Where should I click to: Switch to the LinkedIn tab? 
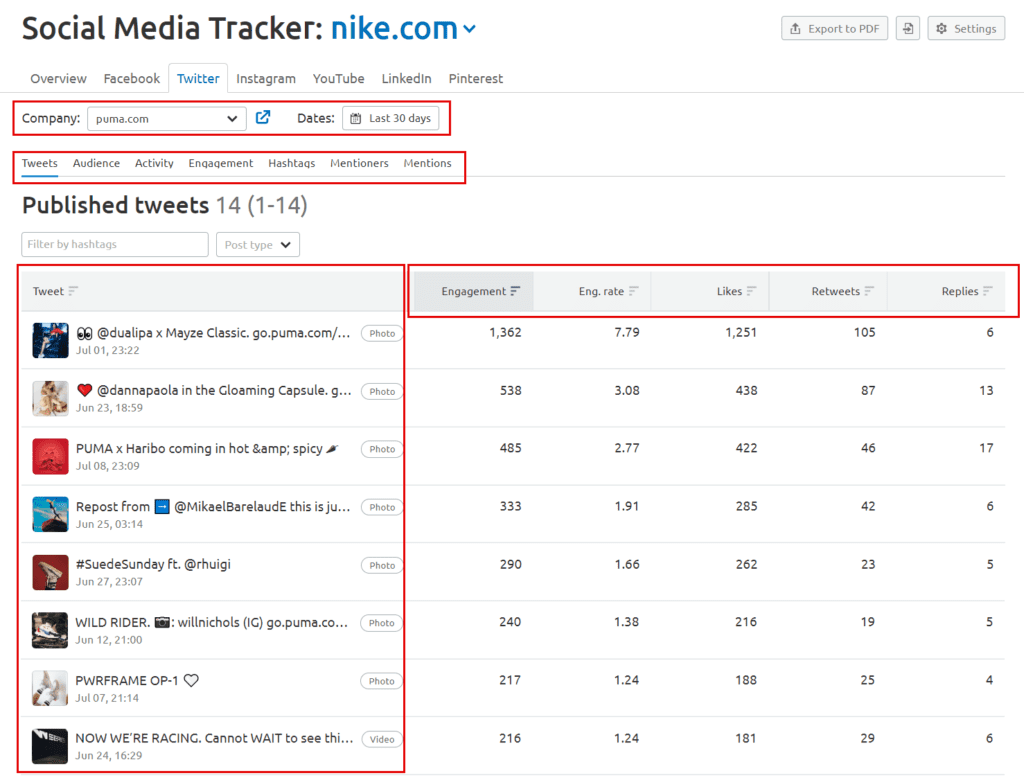pyautogui.click(x=406, y=78)
